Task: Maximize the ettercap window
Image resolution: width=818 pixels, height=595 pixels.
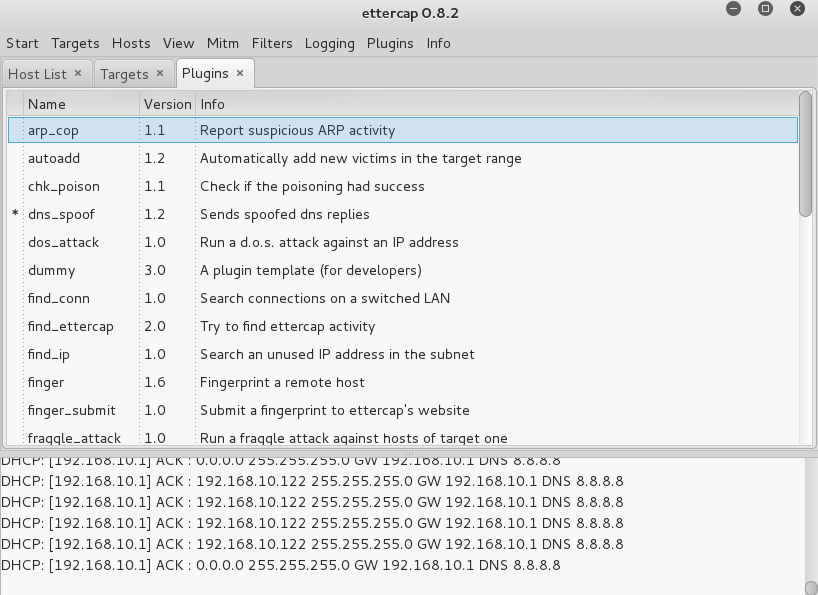Action: pos(765,8)
